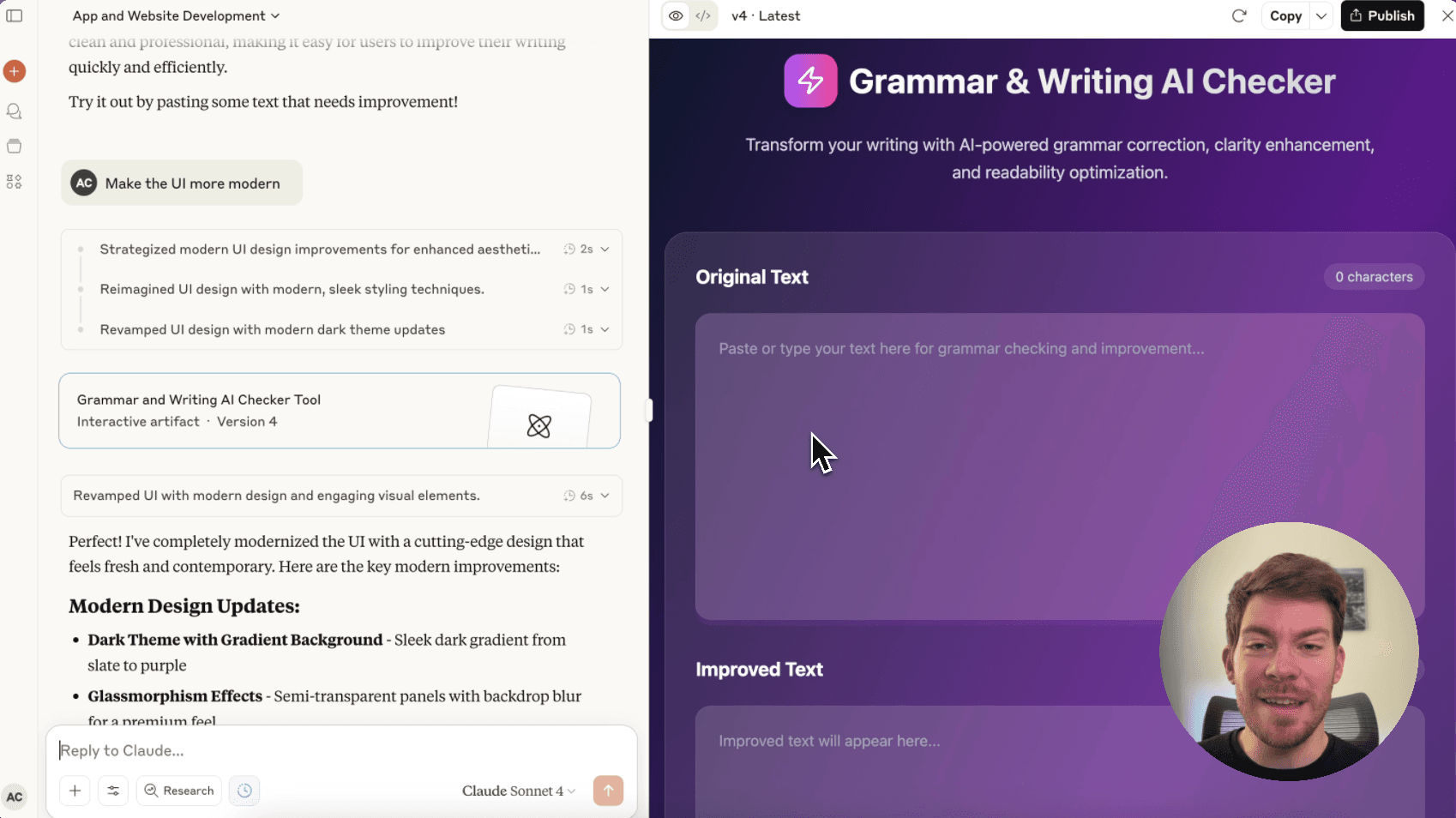Click clock icon beside 2s duration
The height and width of the screenshot is (818, 1456).
(x=569, y=250)
